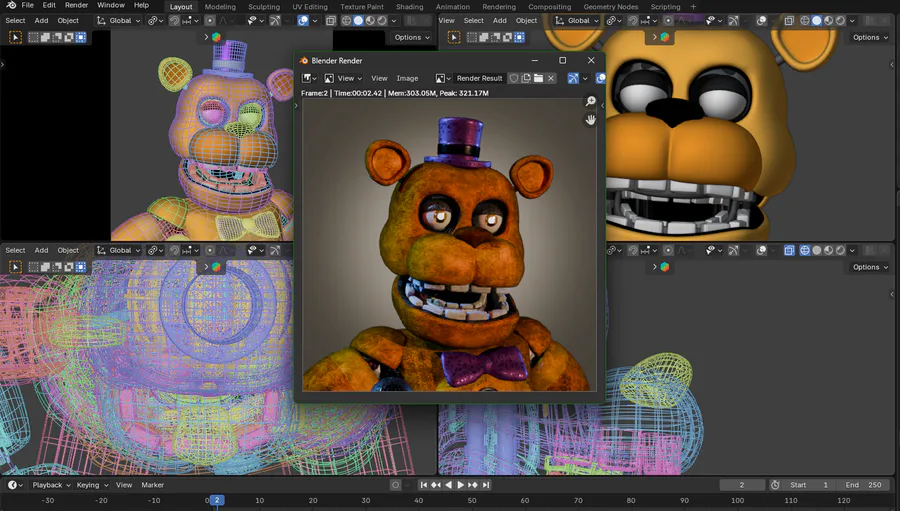Select the Tweak tool in top-left viewport
The width and height of the screenshot is (900, 511).
tap(15, 37)
